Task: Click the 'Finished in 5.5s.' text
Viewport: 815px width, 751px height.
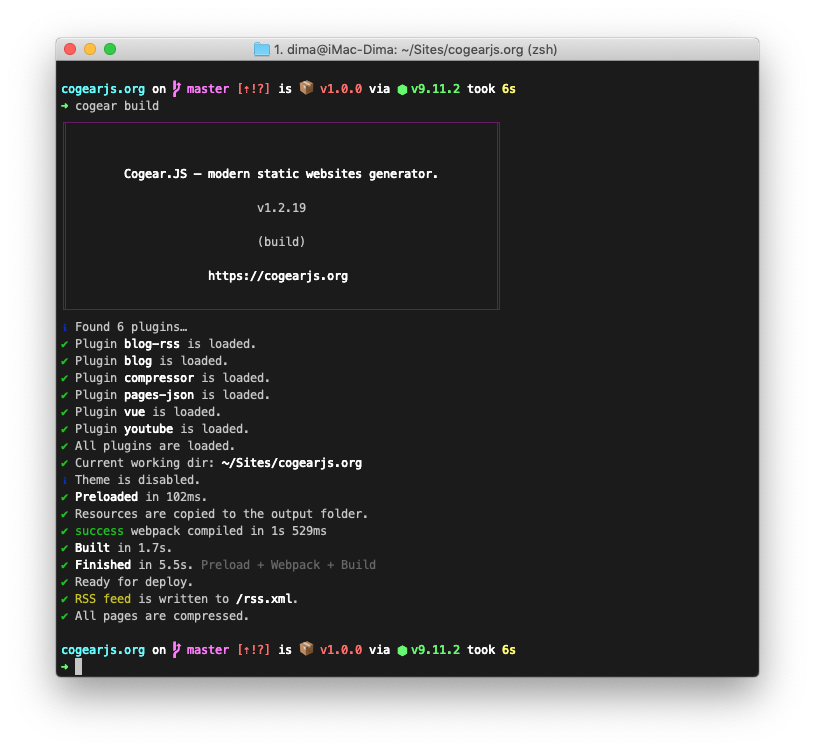Action: point(134,565)
